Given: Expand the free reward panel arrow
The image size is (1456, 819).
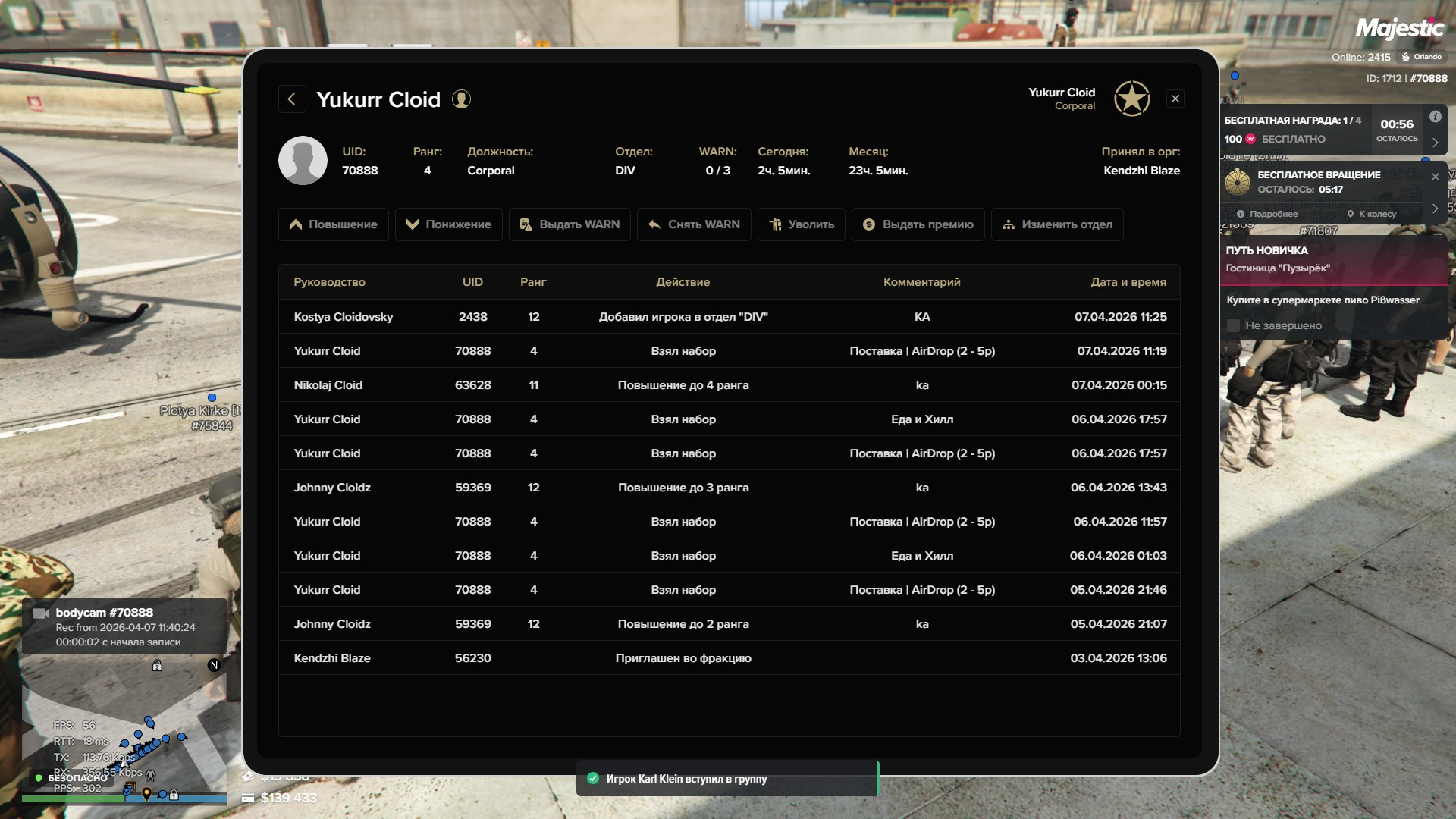Looking at the screenshot, I should pyautogui.click(x=1435, y=143).
